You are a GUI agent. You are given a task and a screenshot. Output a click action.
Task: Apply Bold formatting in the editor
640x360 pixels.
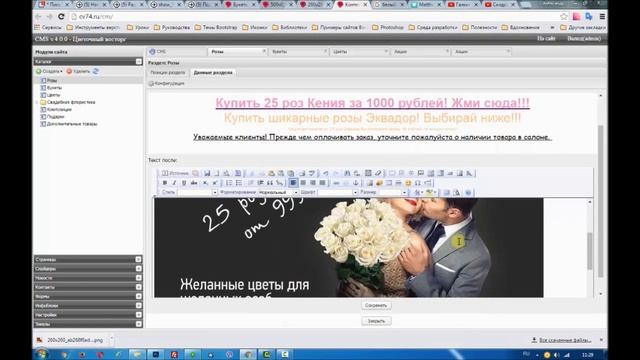[164, 182]
